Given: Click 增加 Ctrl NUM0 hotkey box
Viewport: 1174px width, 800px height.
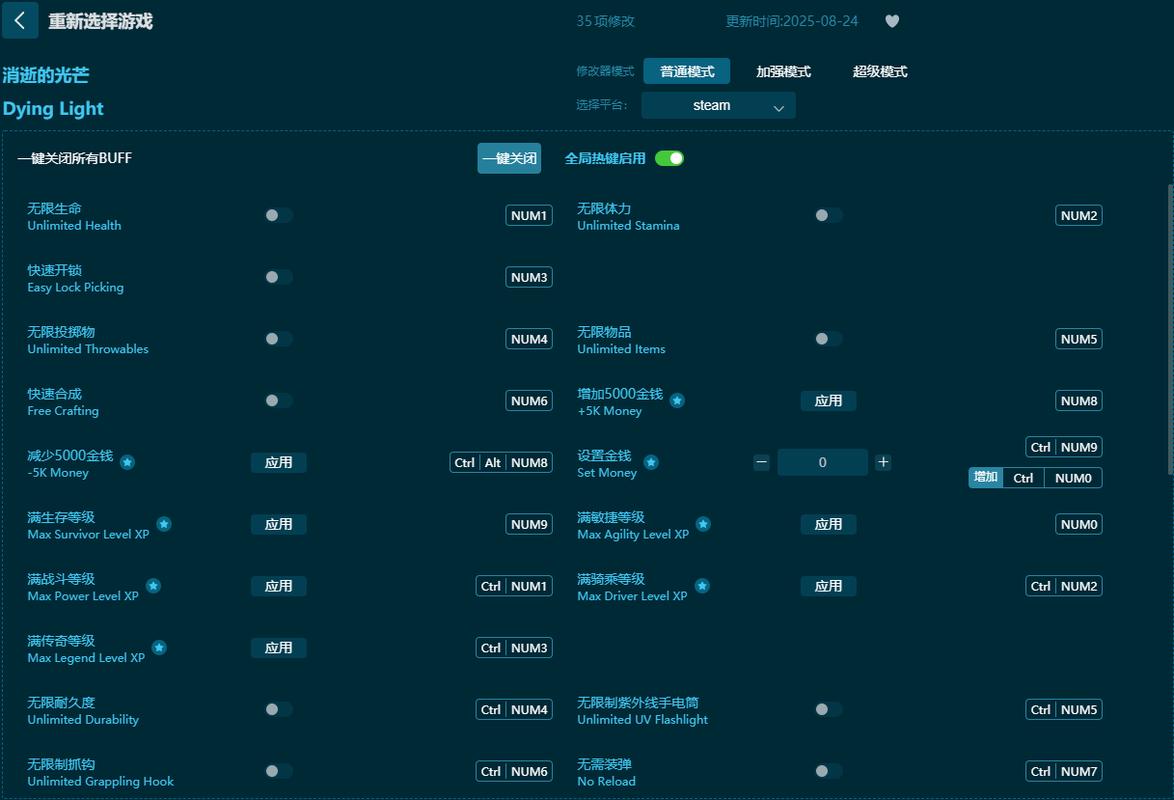Looking at the screenshot, I should pos(1035,478).
